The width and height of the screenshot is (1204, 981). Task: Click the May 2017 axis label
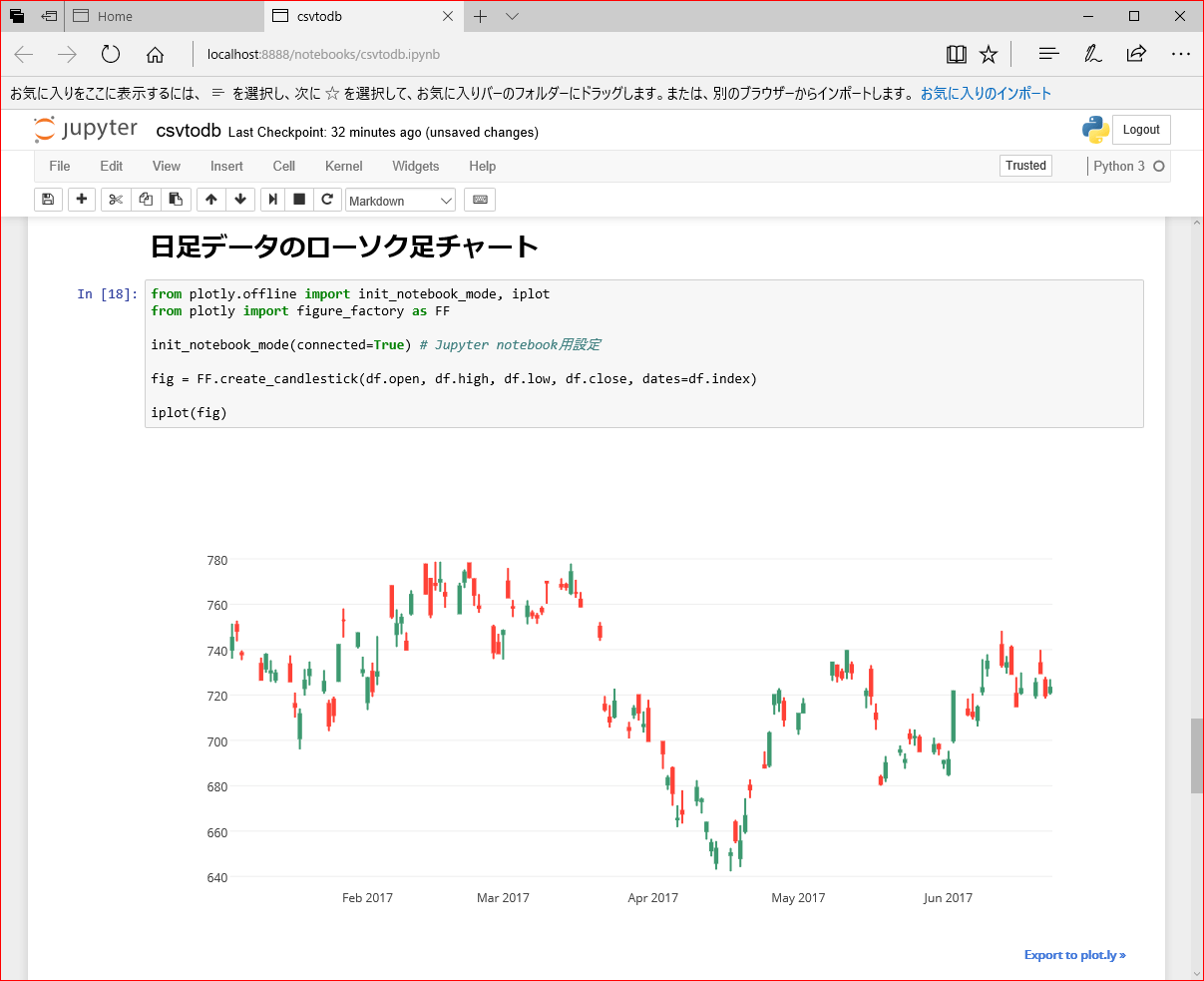(798, 898)
